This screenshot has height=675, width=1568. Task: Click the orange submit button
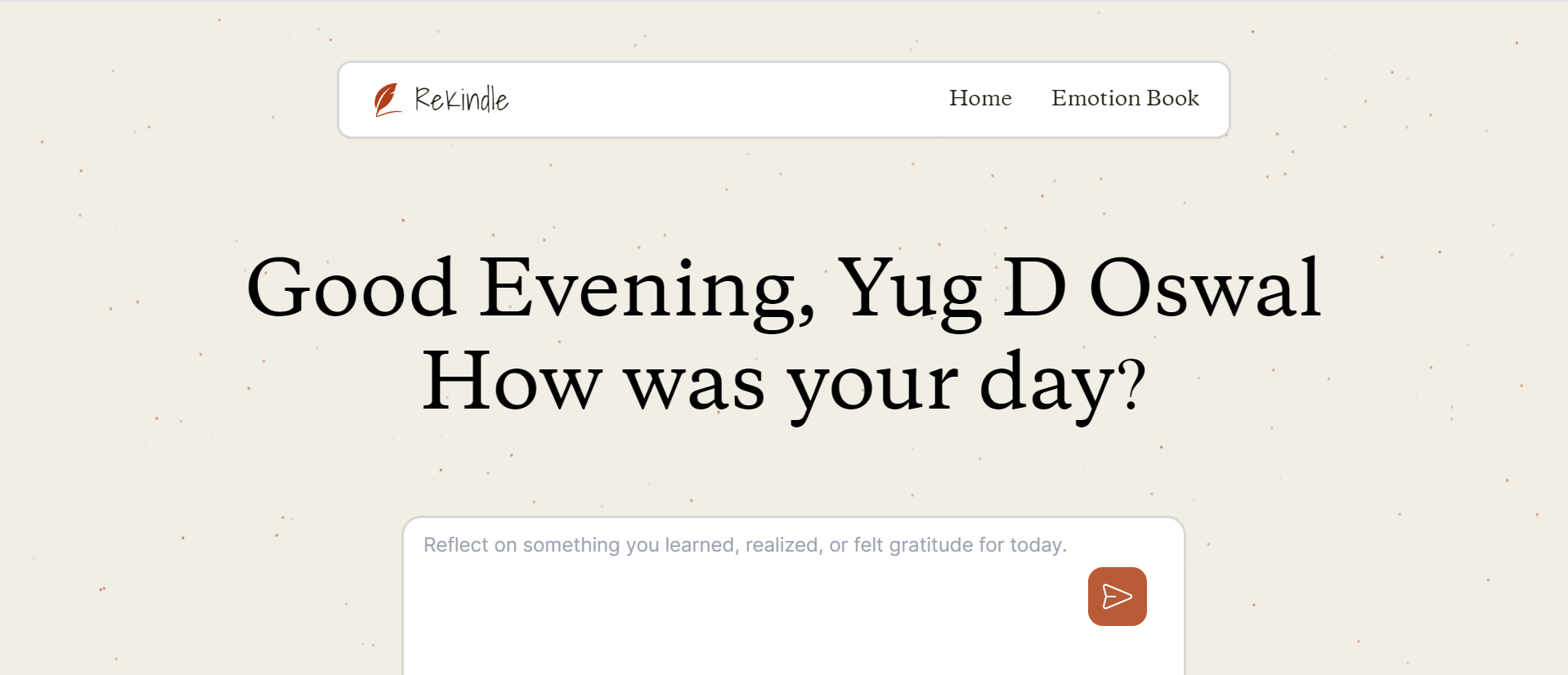click(1117, 597)
